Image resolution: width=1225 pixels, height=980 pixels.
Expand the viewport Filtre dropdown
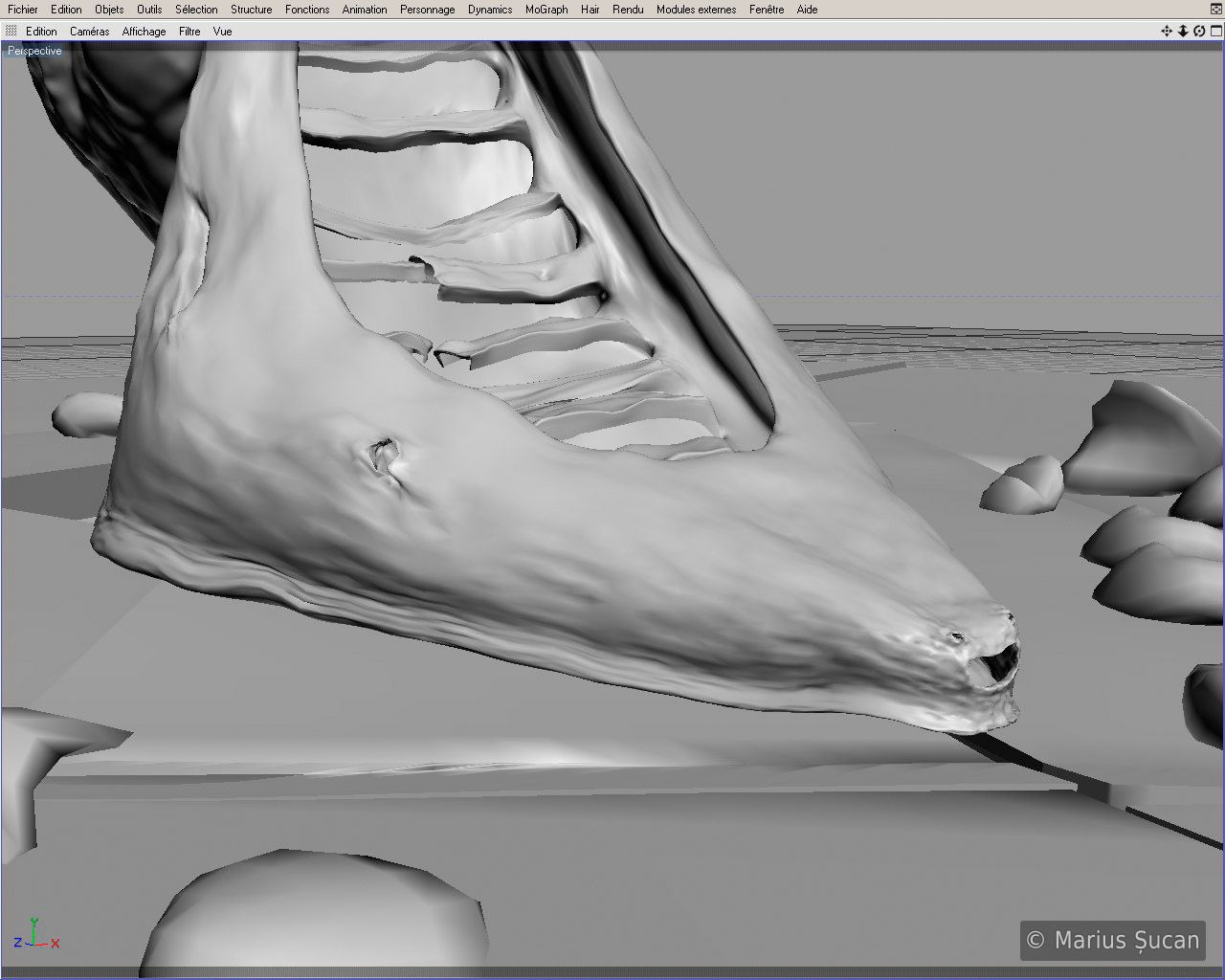tap(189, 32)
